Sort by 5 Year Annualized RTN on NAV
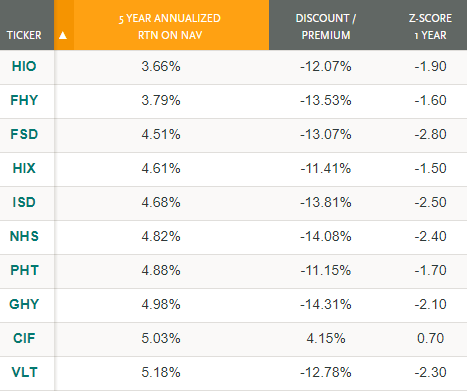 [x=170, y=26]
